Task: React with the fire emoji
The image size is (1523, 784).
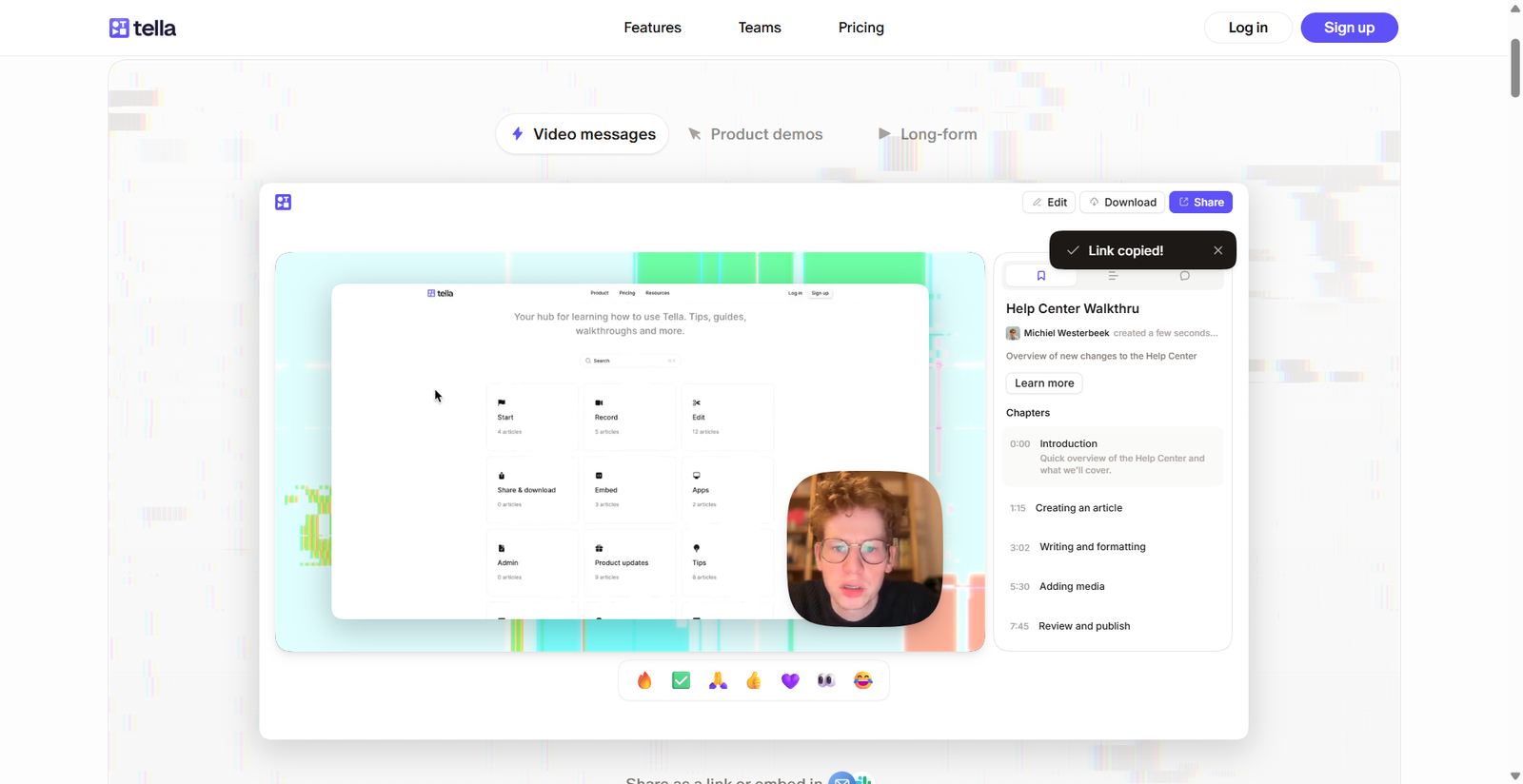Action: click(x=644, y=680)
